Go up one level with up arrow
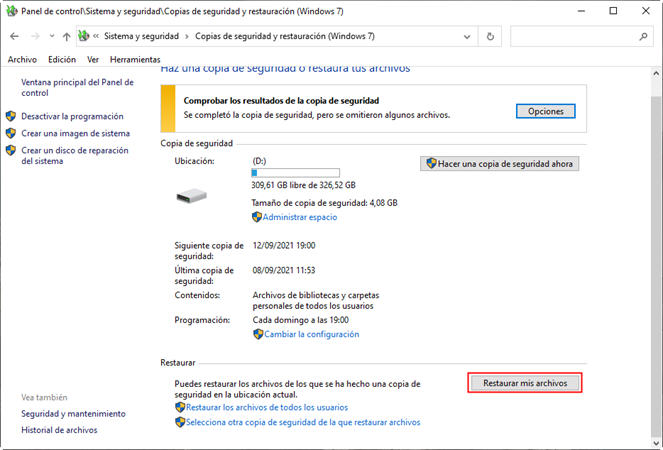This screenshot has height=450, width=663. pos(66,37)
